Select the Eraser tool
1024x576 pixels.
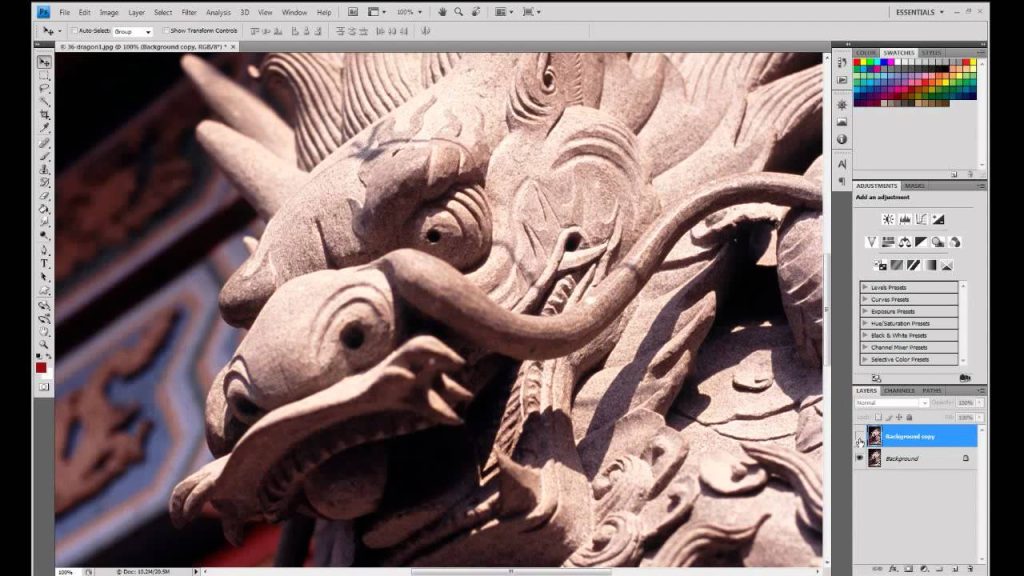pos(44,196)
